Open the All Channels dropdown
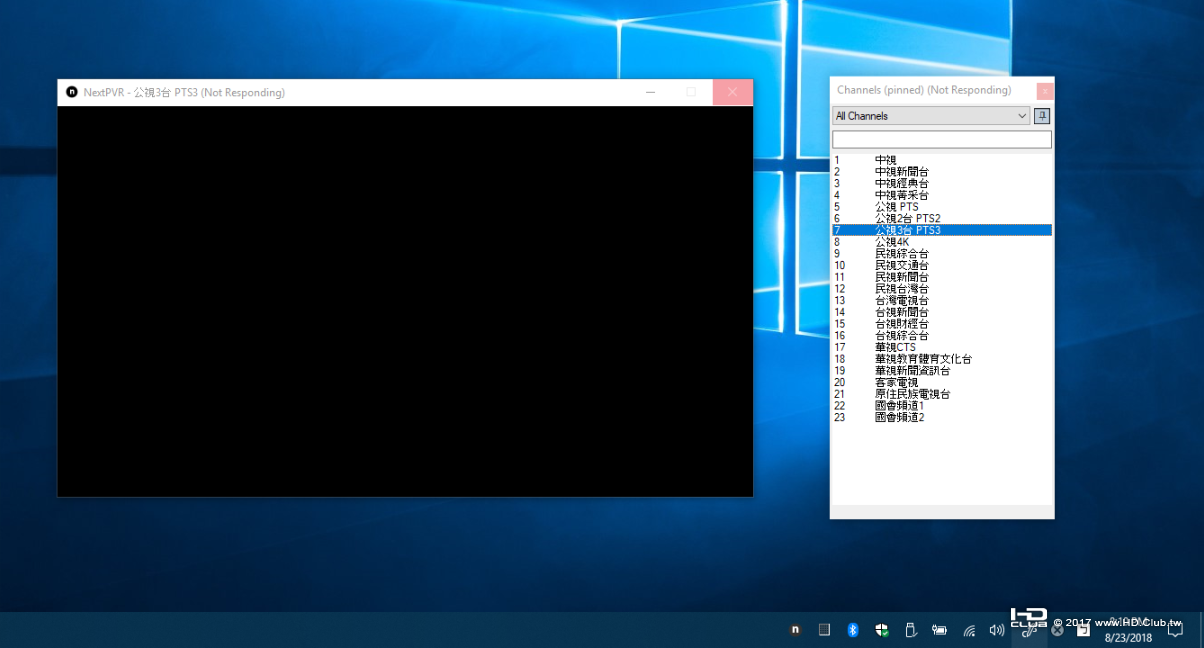The image size is (1204, 648). pyautogui.click(x=930, y=116)
